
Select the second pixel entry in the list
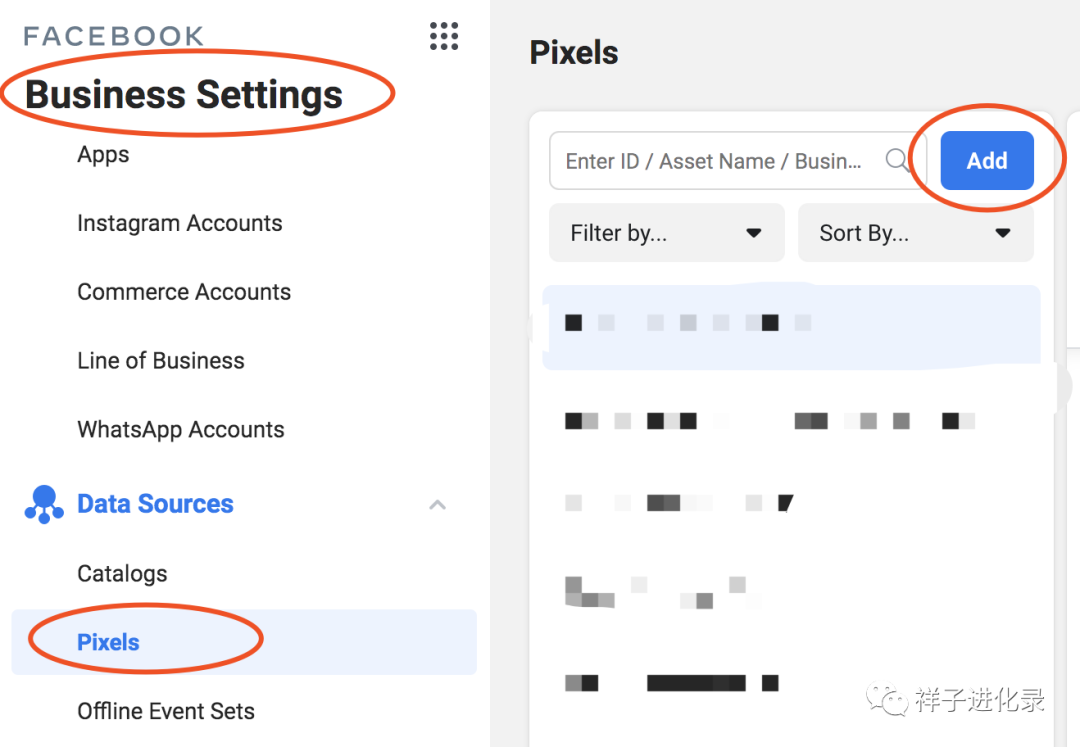tap(700, 420)
